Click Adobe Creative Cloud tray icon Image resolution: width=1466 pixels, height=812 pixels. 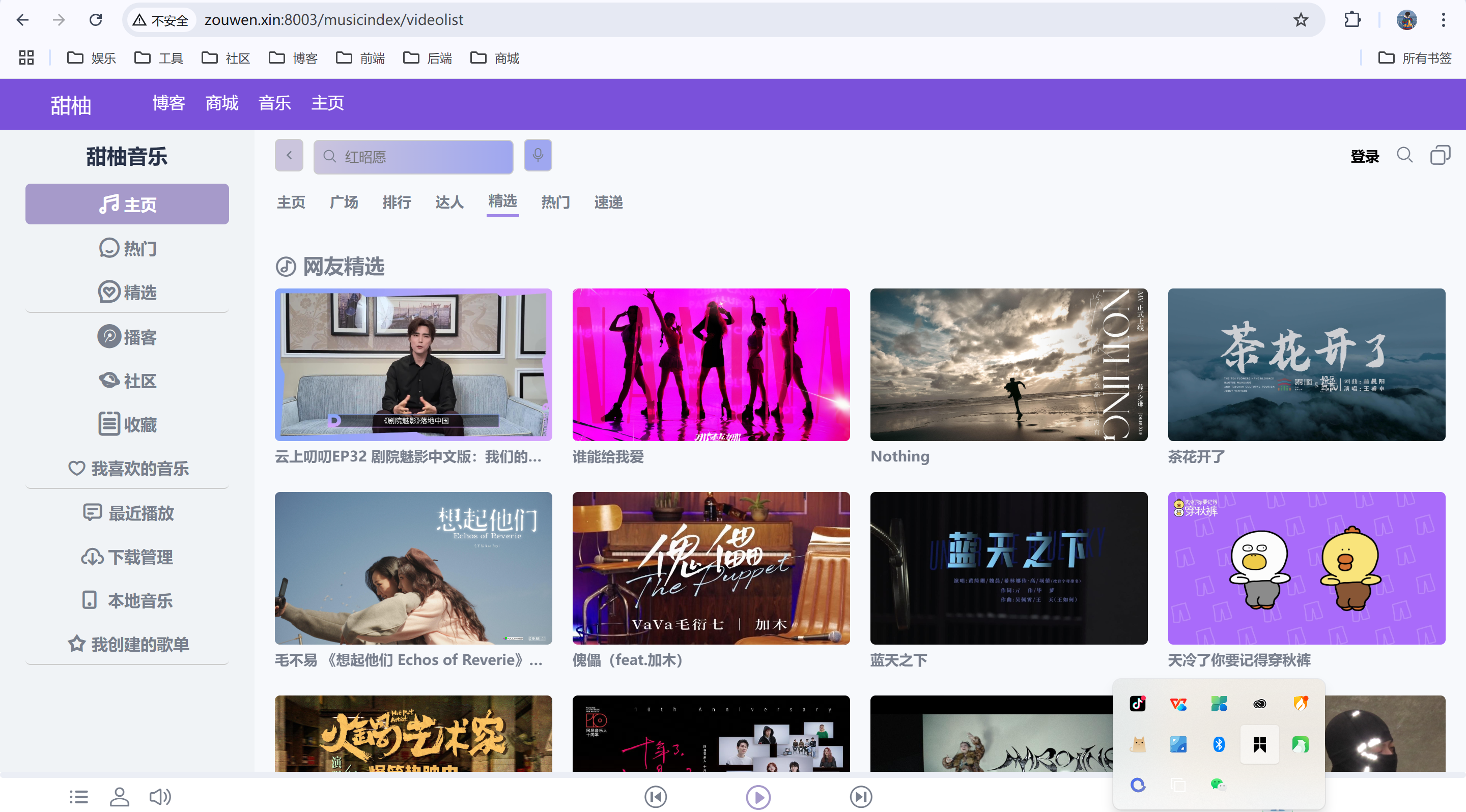pos(1259,704)
